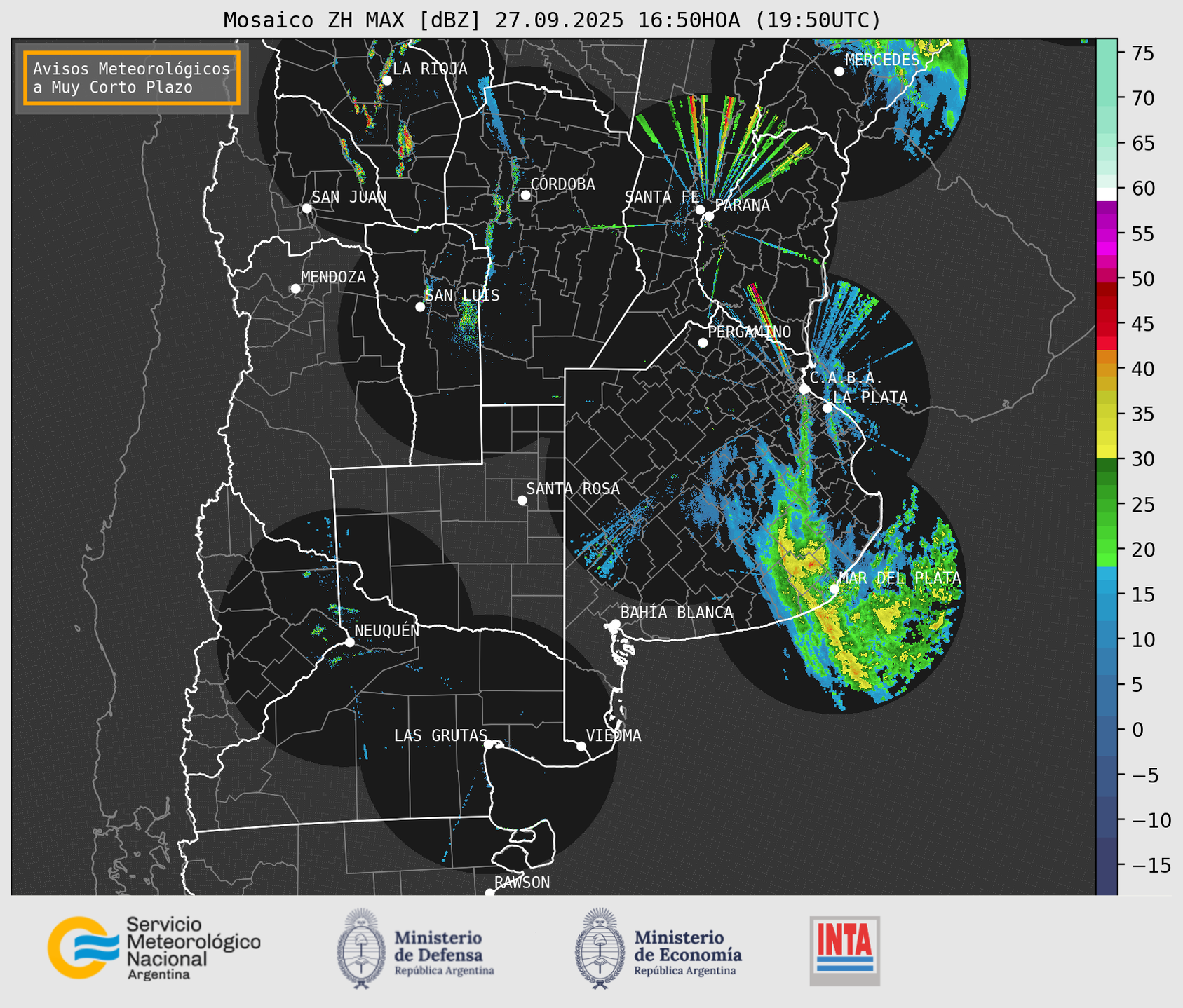Click the MAR DEL PLATA city marker dot
Image resolution: width=1183 pixels, height=1008 pixels.
[834, 589]
